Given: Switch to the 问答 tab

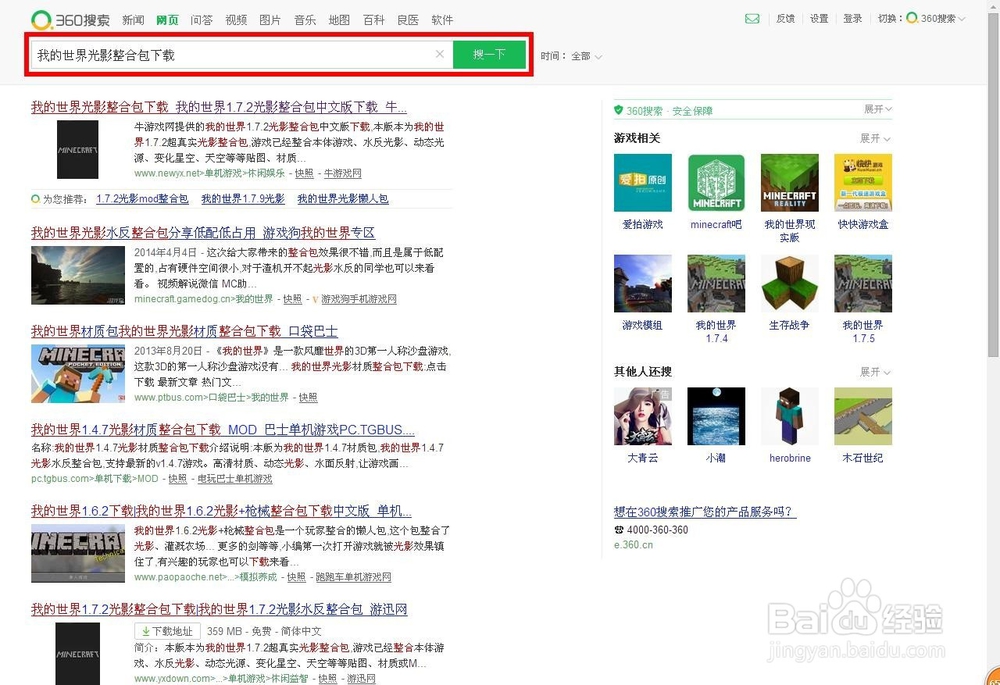Looking at the screenshot, I should (x=202, y=20).
